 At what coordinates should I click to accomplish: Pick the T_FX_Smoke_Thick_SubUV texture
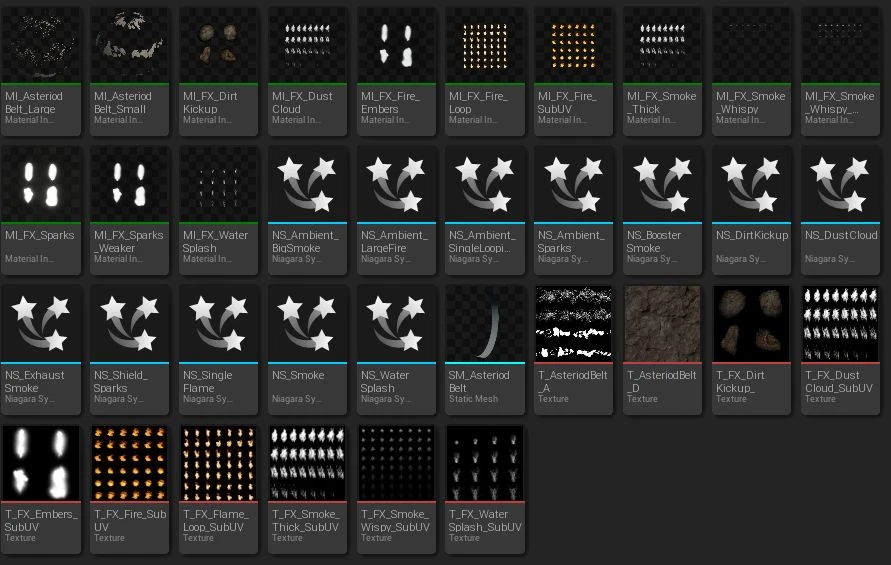point(307,489)
